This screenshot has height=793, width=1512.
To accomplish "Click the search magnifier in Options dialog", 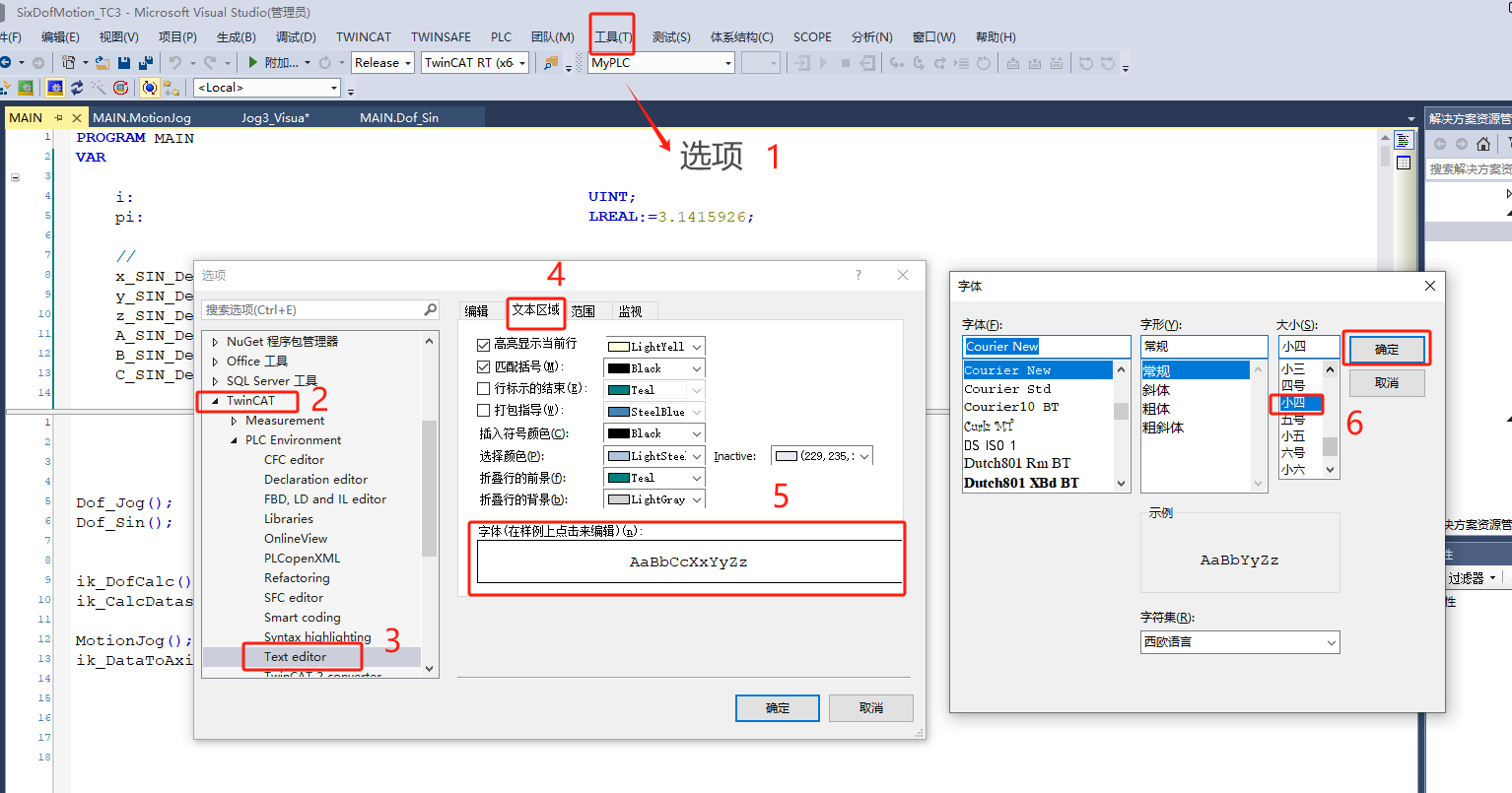I will point(430,309).
